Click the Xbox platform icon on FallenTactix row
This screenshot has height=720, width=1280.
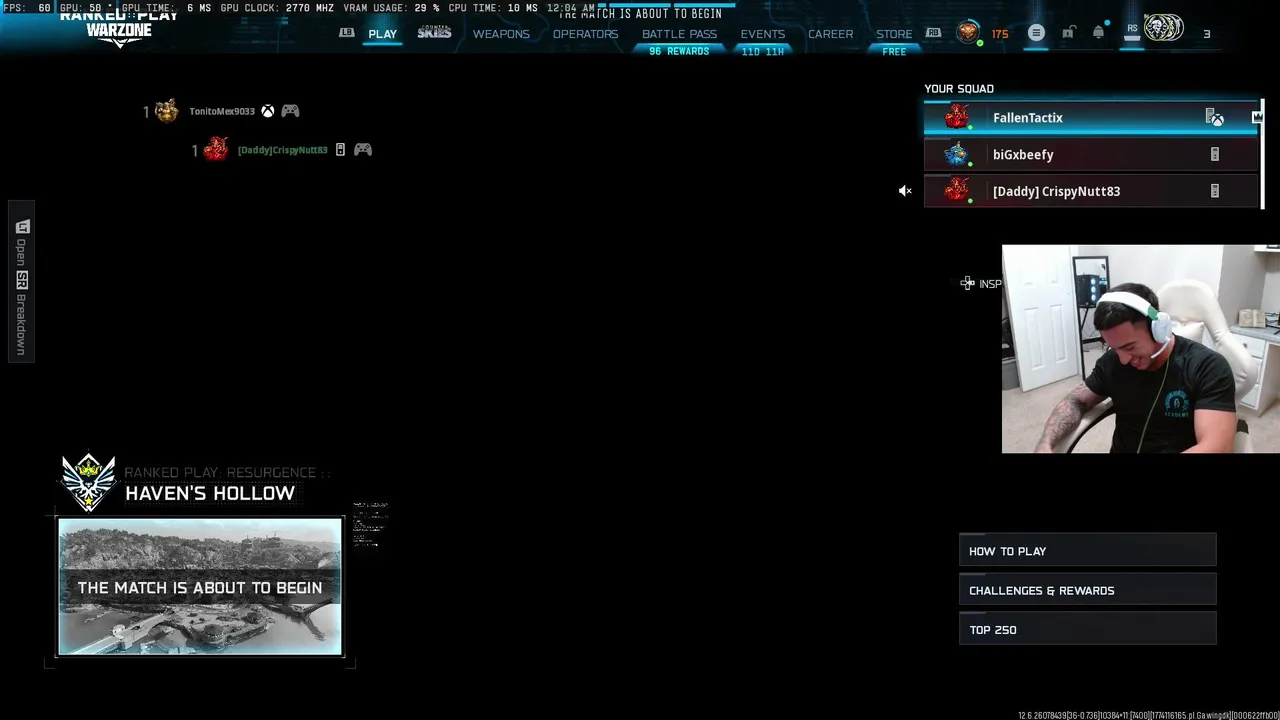coord(1215,118)
